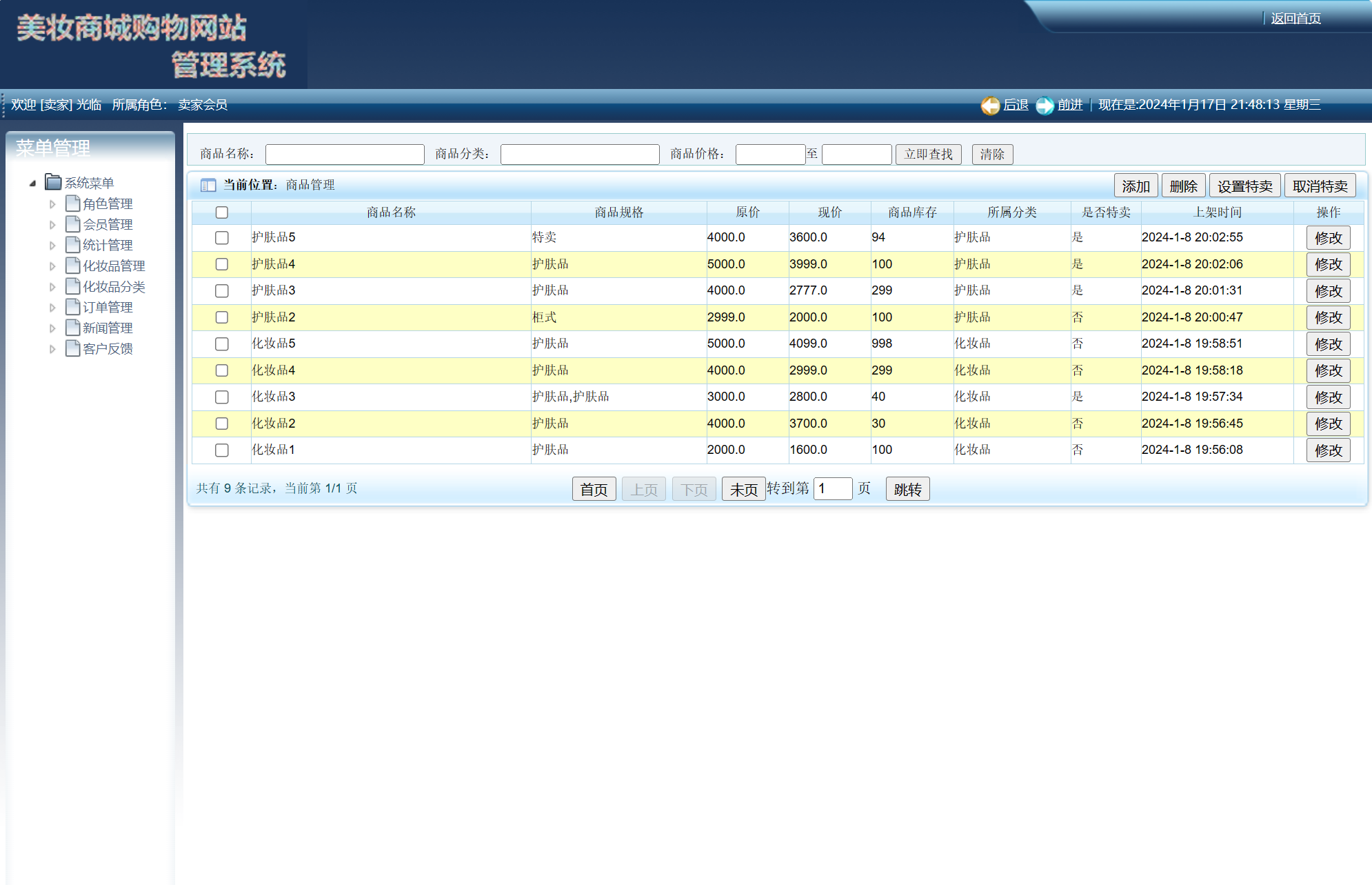The image size is (1372, 885).
Task: Open the 化妆品分类 menu item
Action: (x=114, y=287)
